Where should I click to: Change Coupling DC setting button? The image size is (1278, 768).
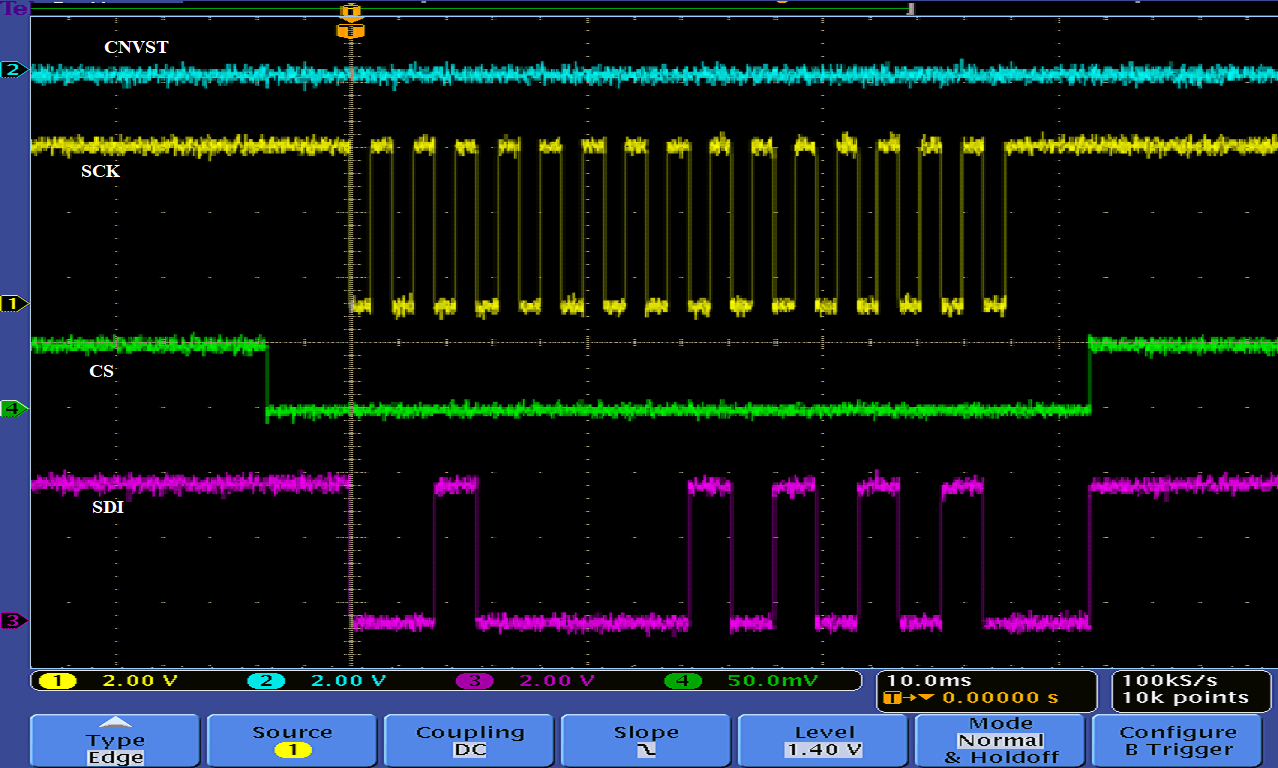pos(469,740)
